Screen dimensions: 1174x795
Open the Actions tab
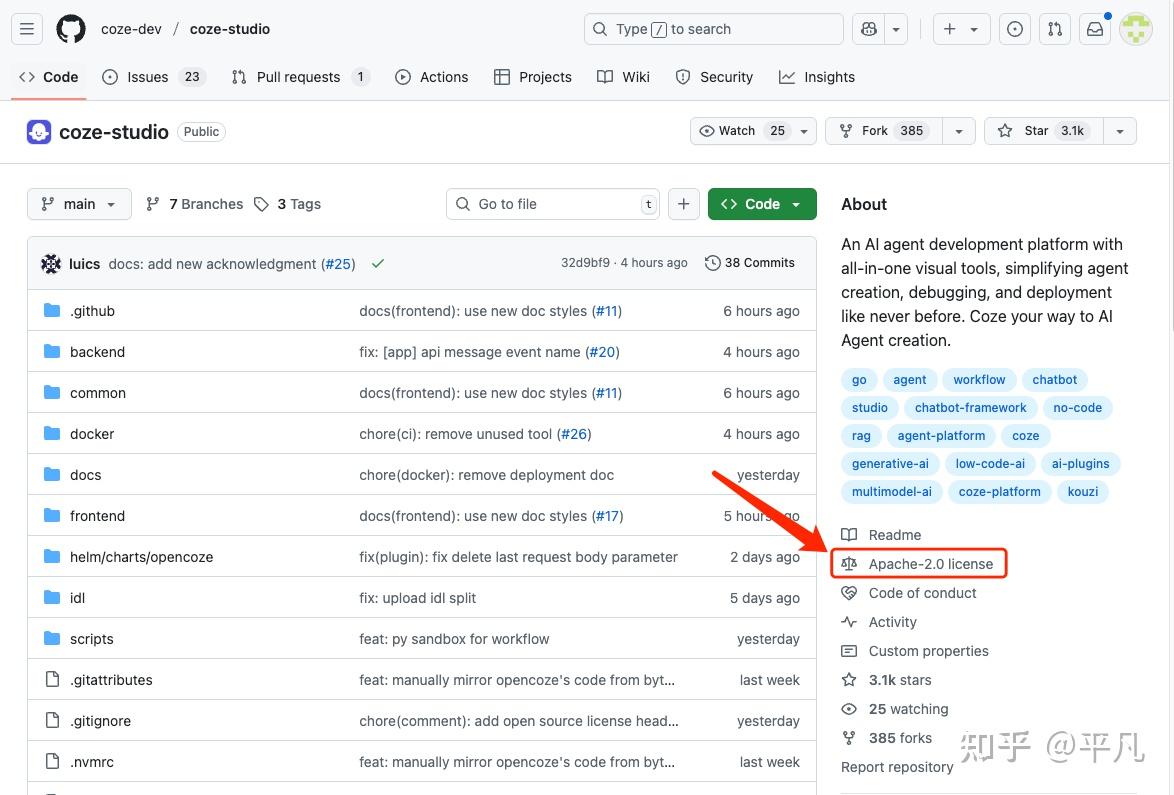432,77
